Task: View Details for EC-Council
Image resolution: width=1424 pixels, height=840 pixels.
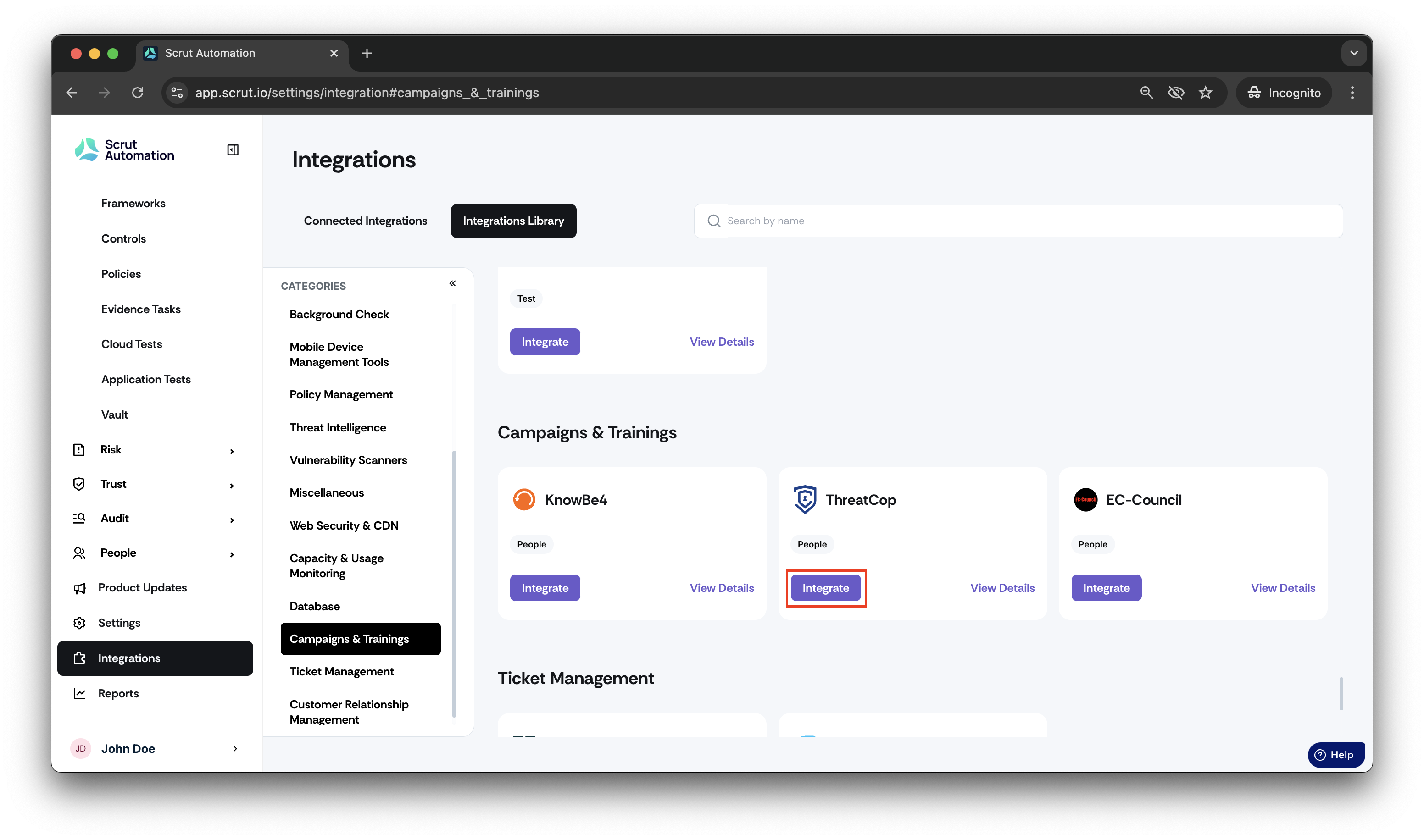Action: (x=1283, y=588)
